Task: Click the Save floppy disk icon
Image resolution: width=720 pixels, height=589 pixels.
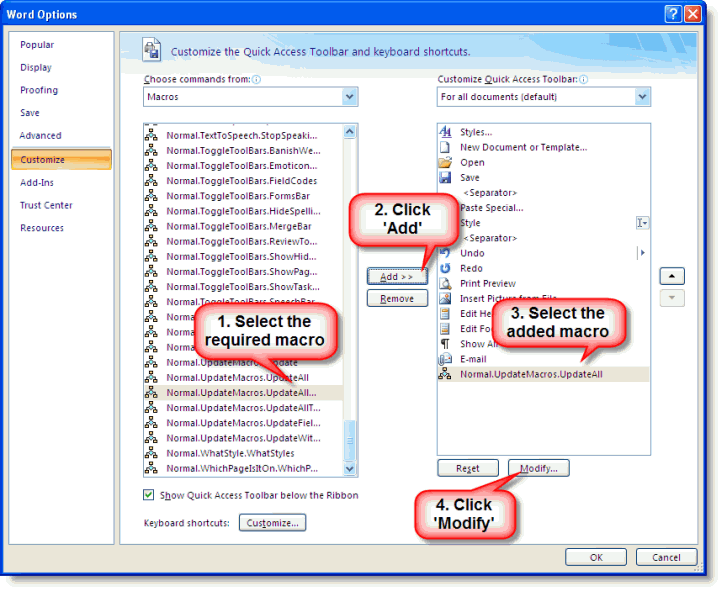Action: pyautogui.click(x=445, y=177)
